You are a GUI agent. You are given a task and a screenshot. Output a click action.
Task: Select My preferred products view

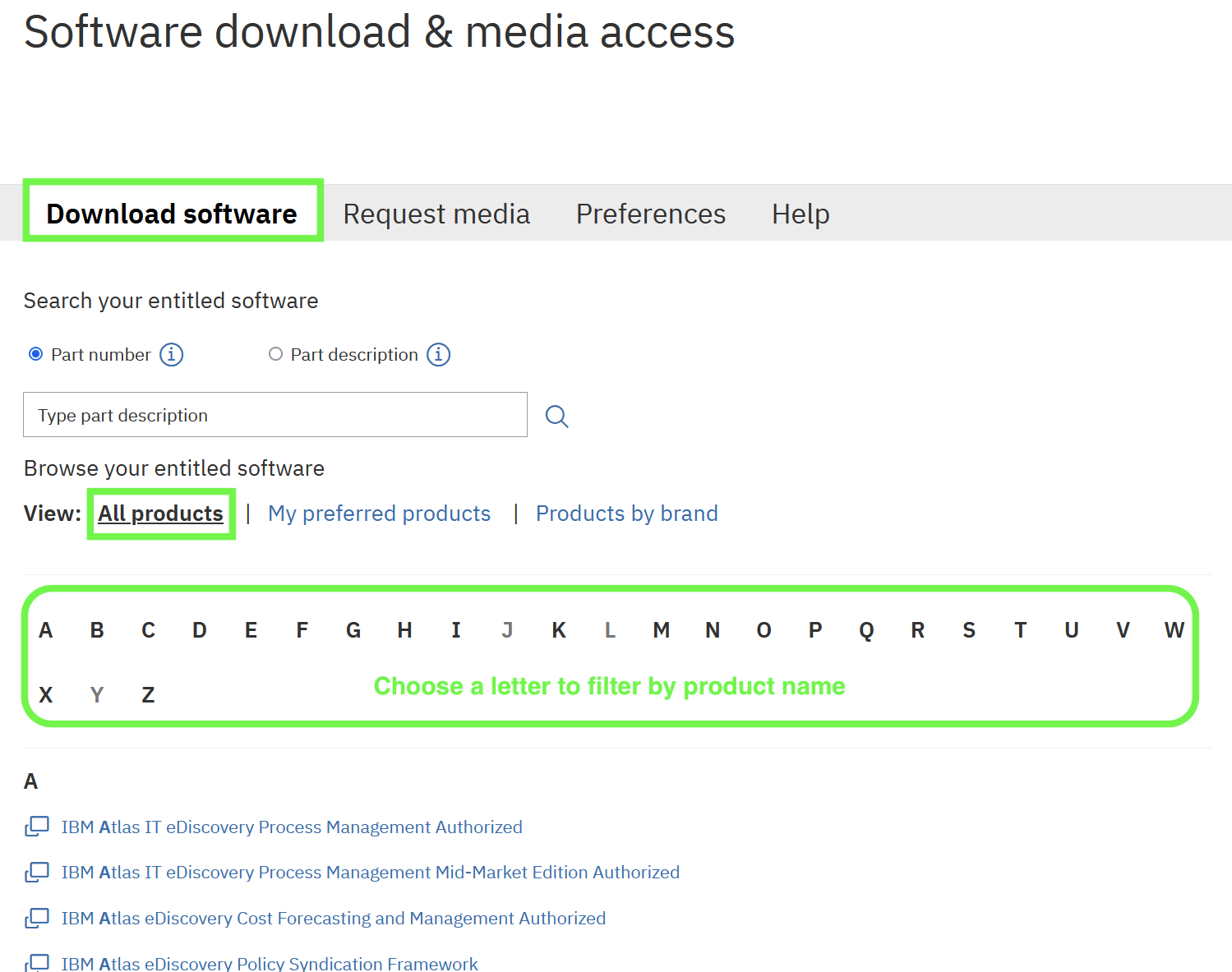(x=379, y=514)
